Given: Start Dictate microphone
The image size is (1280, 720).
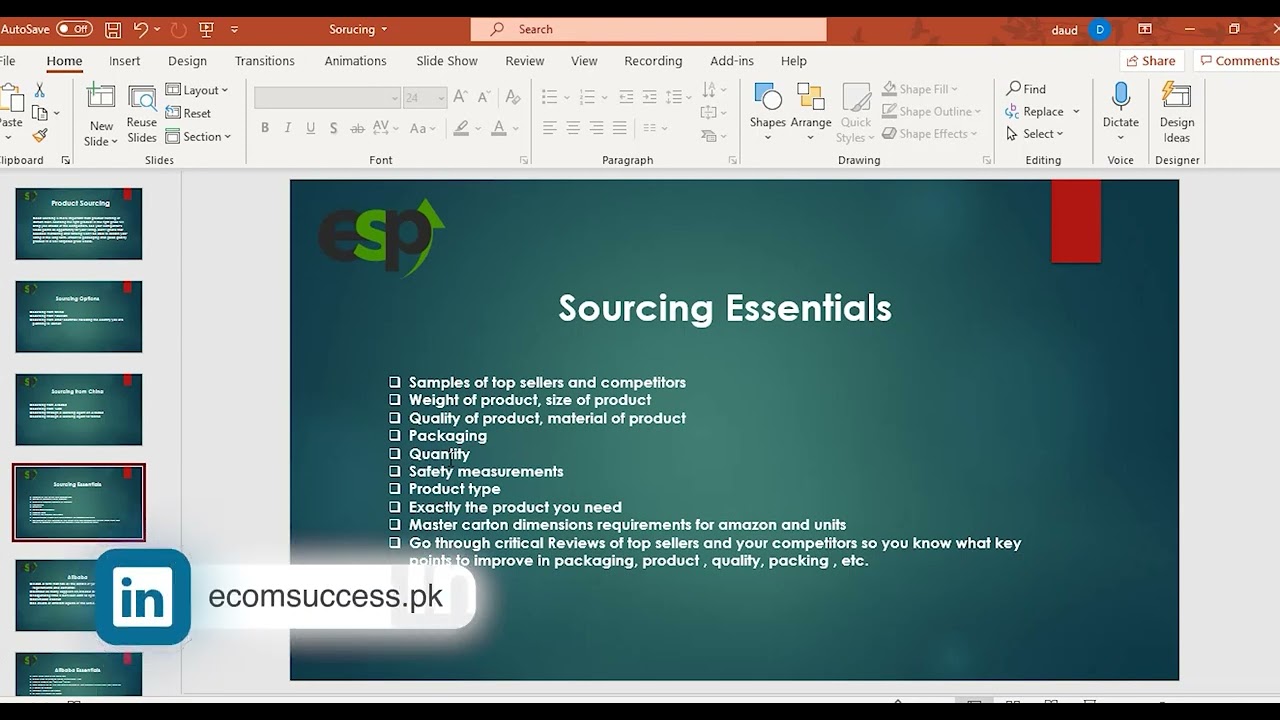Looking at the screenshot, I should (1121, 112).
